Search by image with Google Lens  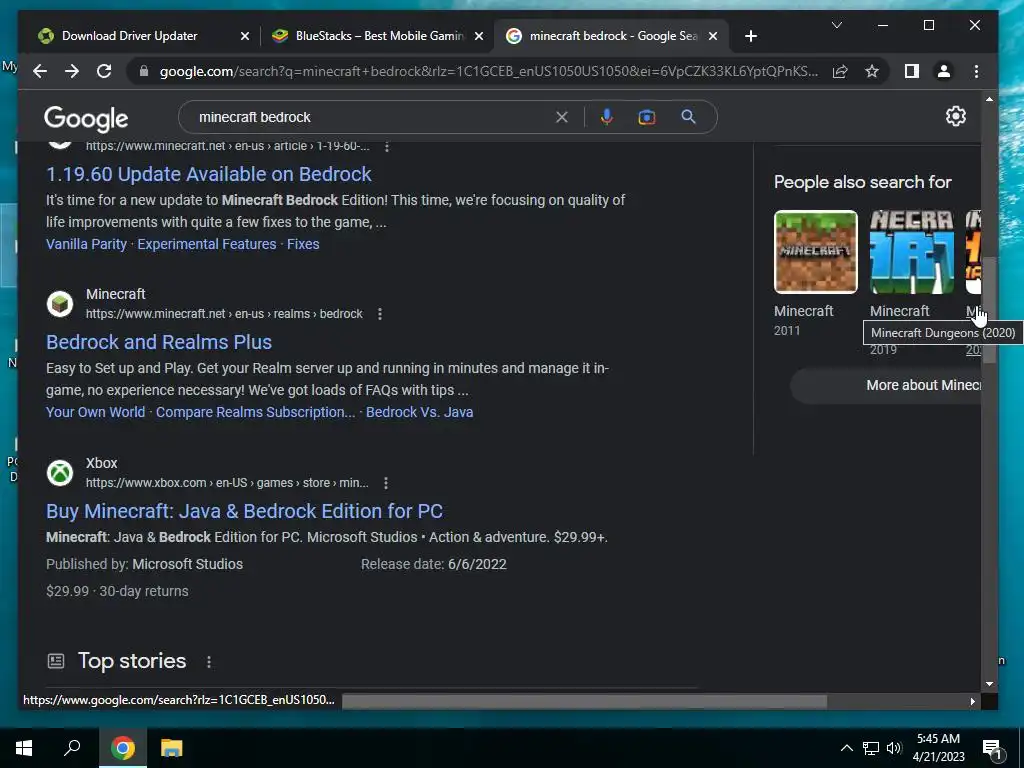[x=647, y=117]
